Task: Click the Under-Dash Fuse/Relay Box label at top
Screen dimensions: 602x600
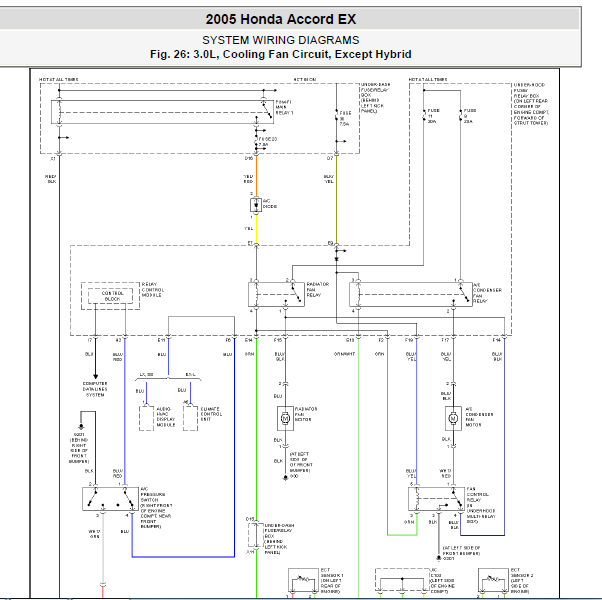Action: pyautogui.click(x=375, y=98)
